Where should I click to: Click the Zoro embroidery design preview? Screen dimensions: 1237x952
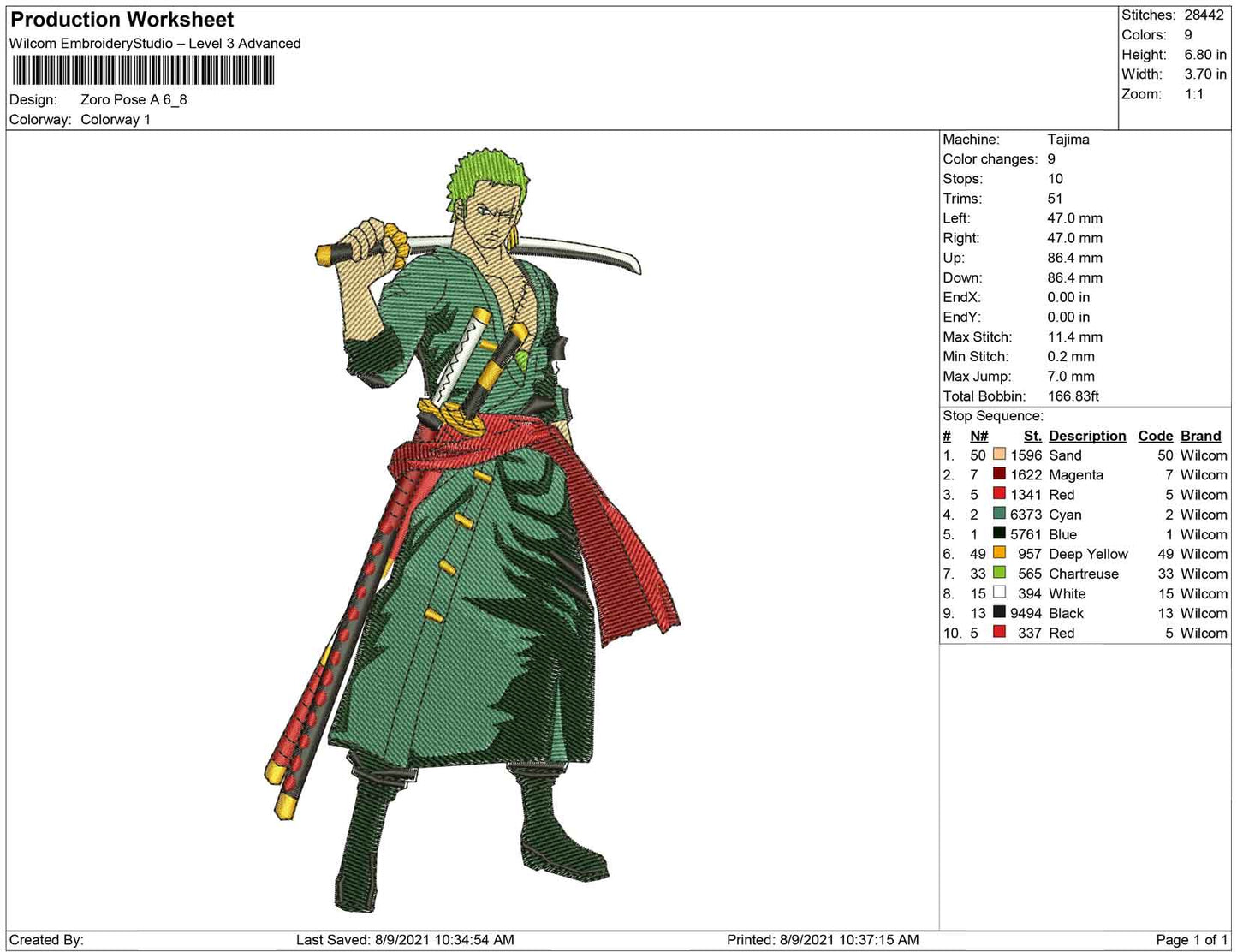click(473, 531)
